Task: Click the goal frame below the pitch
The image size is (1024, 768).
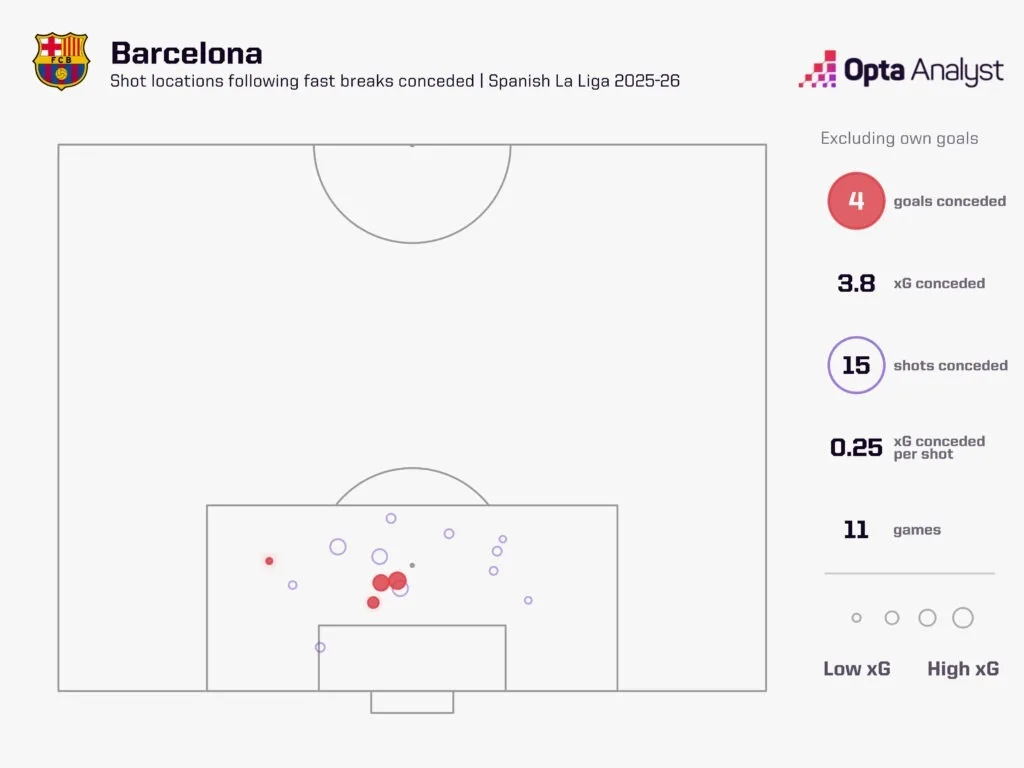Action: (x=412, y=702)
